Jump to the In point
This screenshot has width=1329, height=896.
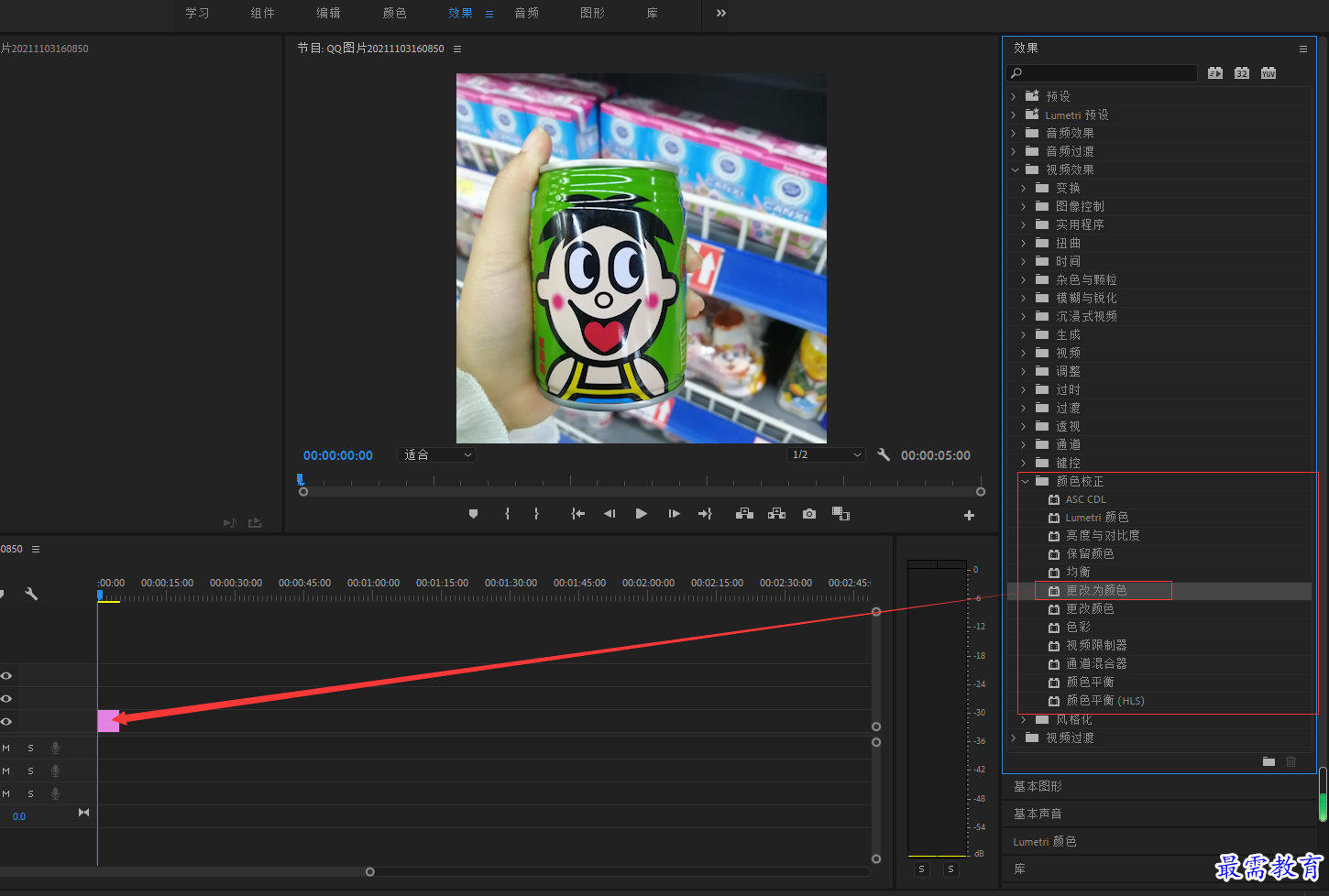tap(577, 514)
